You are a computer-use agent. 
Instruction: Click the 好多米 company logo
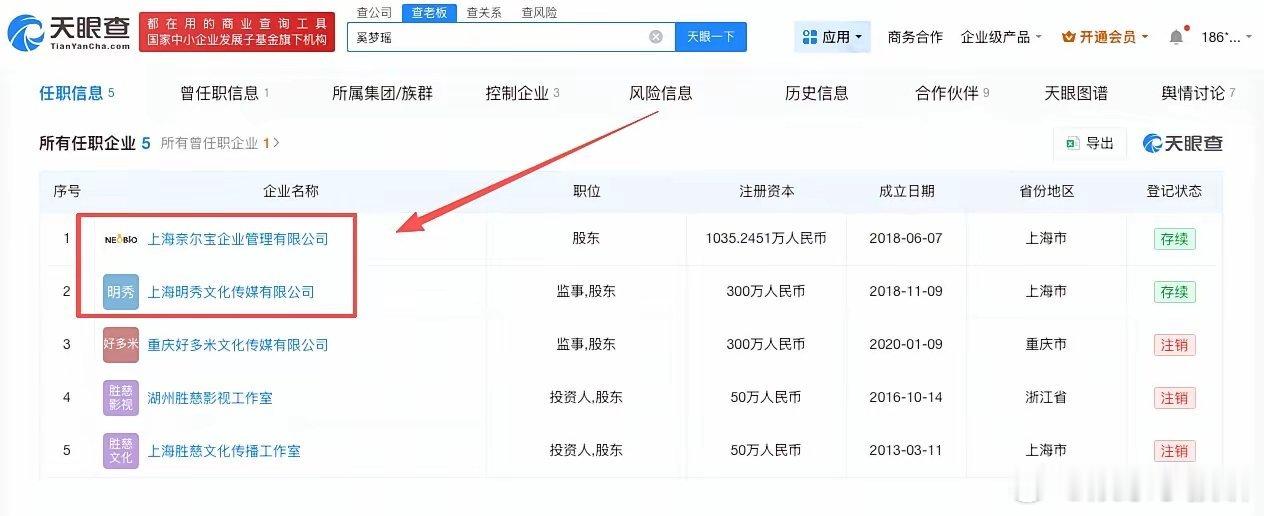(121, 345)
